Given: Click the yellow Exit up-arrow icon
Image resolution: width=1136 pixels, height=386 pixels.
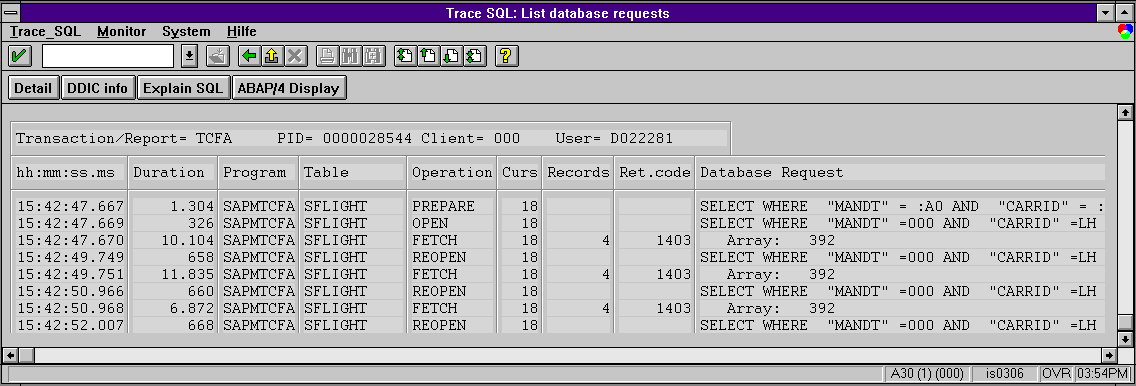Looking at the screenshot, I should 272,56.
